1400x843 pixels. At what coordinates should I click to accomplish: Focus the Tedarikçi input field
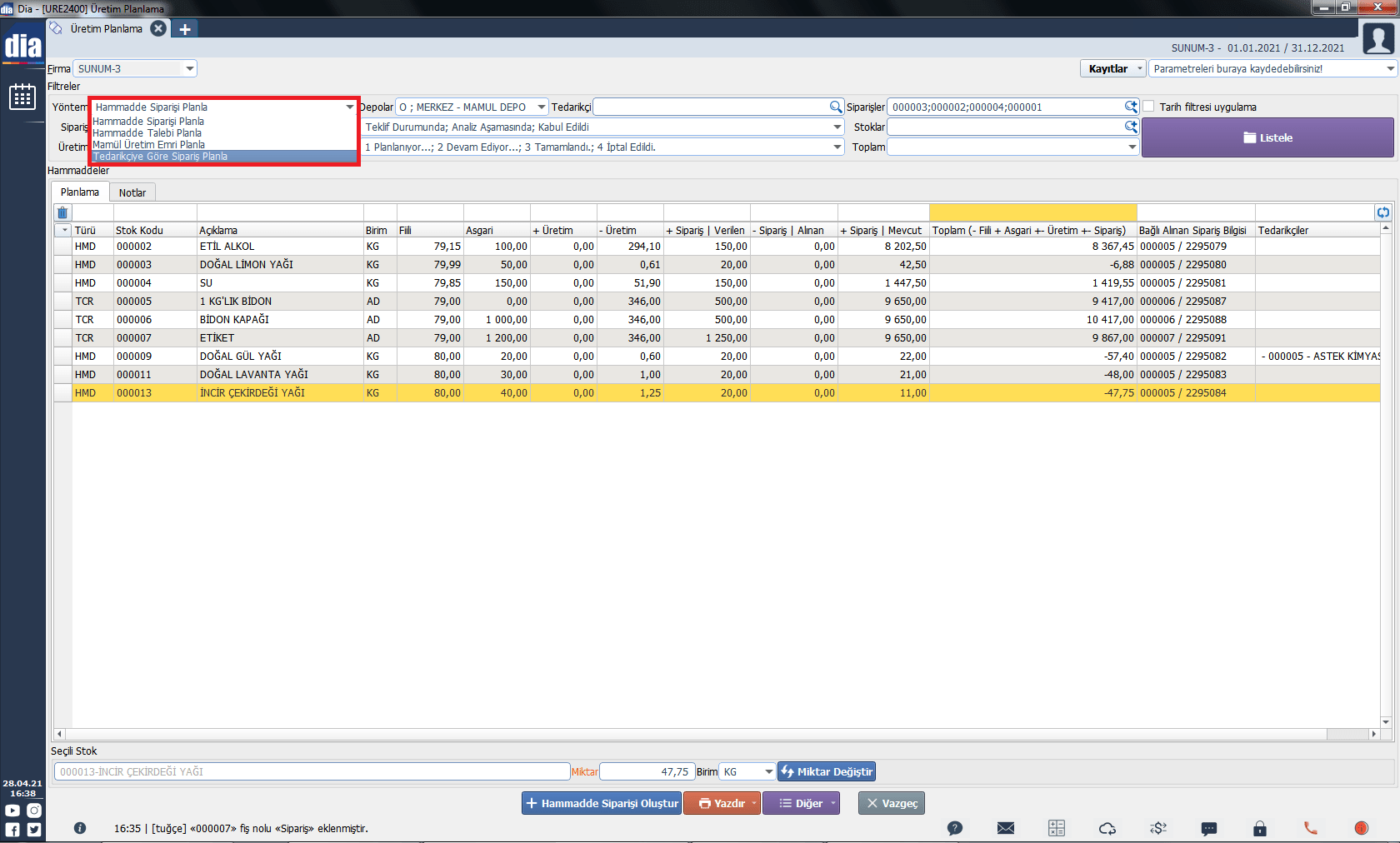coord(712,107)
